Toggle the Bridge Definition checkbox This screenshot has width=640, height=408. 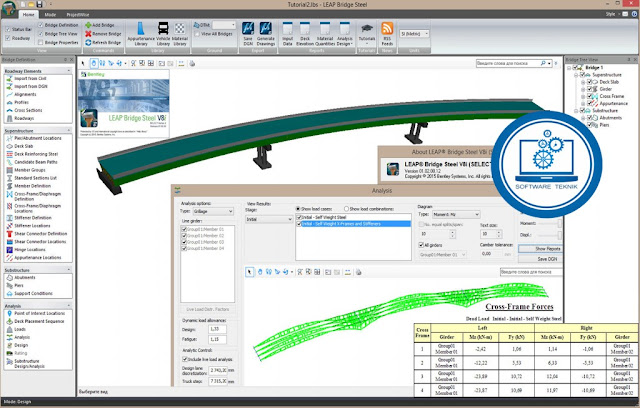click(40, 25)
